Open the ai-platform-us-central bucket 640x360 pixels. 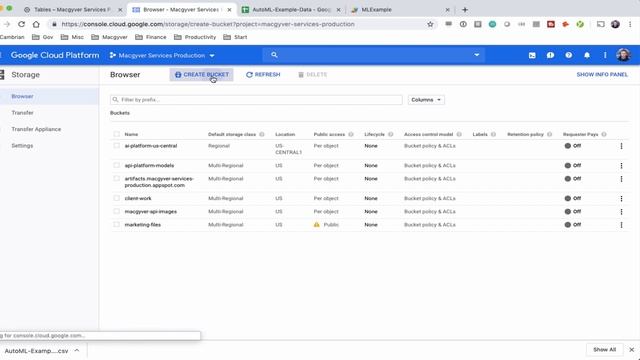(x=151, y=146)
